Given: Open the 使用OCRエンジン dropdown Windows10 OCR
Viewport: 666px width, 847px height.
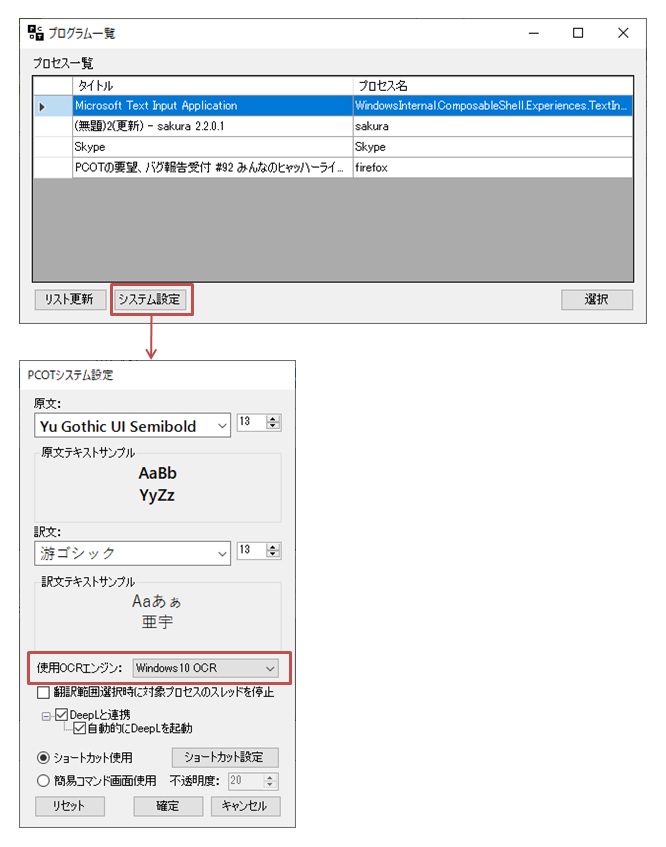Looking at the screenshot, I should [x=206, y=668].
